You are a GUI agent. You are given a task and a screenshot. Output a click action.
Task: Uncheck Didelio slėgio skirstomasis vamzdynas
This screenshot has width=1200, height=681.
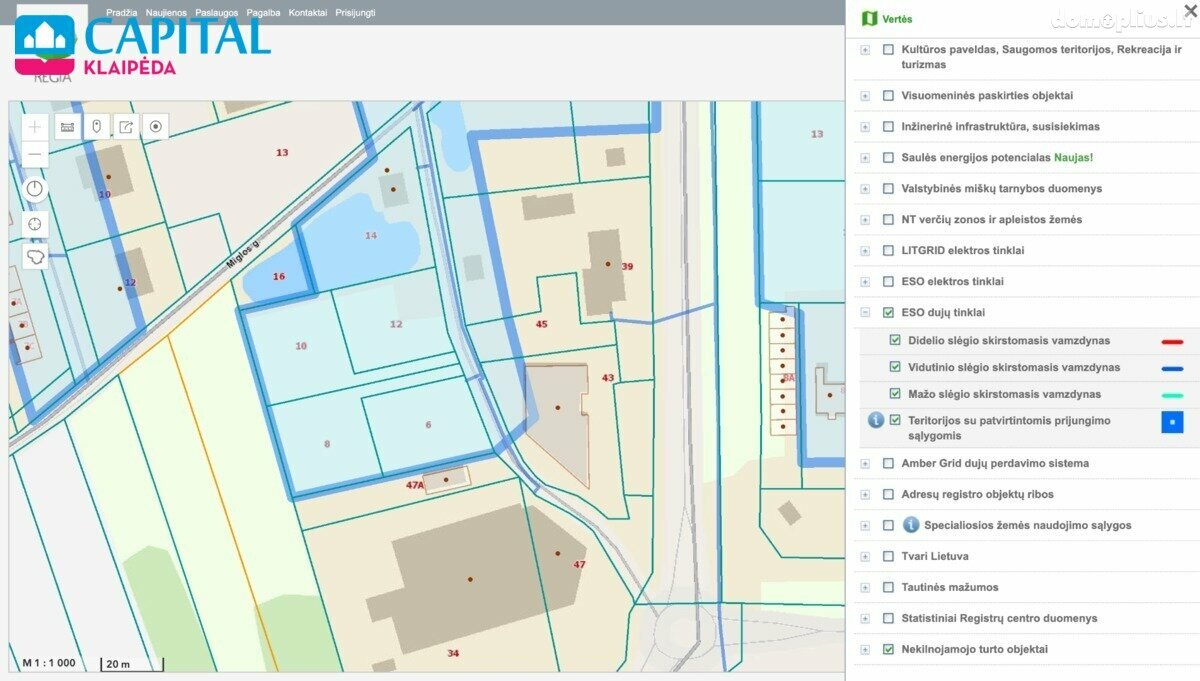(895, 341)
